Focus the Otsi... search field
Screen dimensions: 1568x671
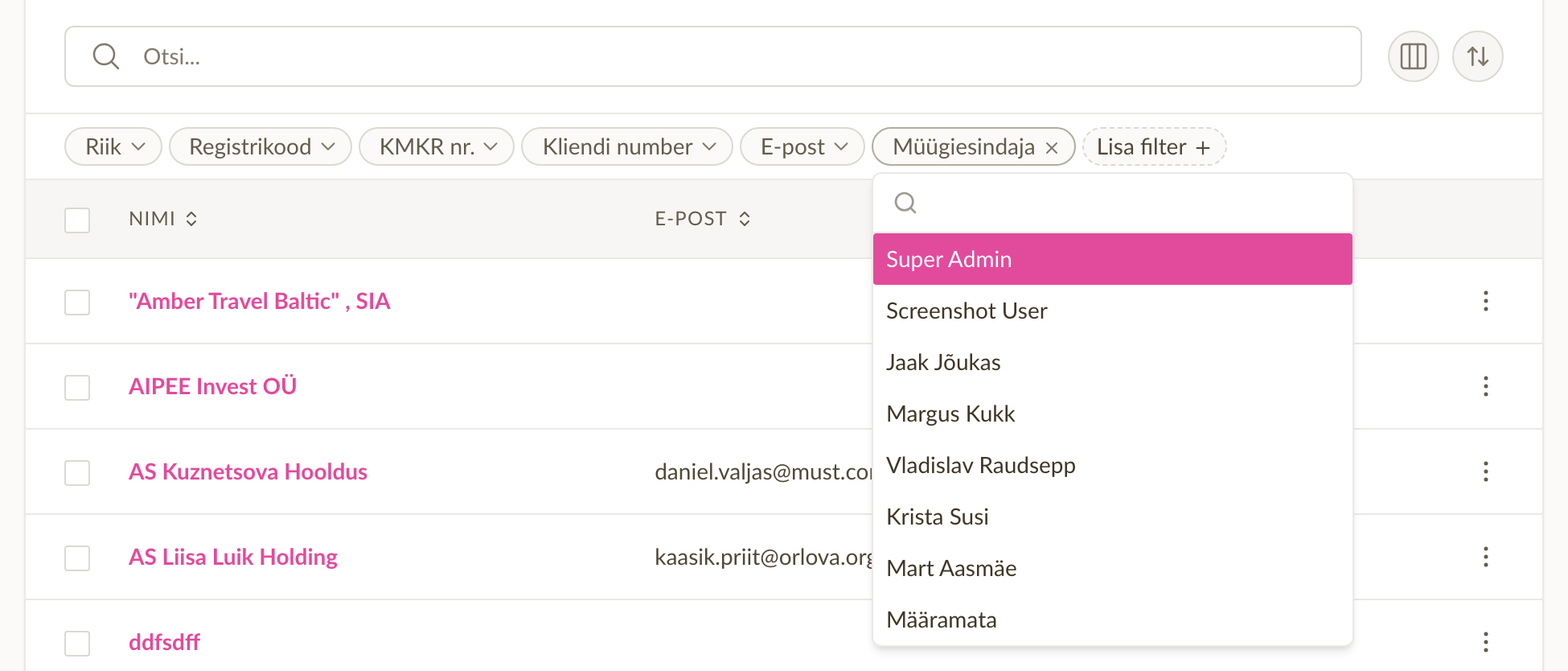713,56
